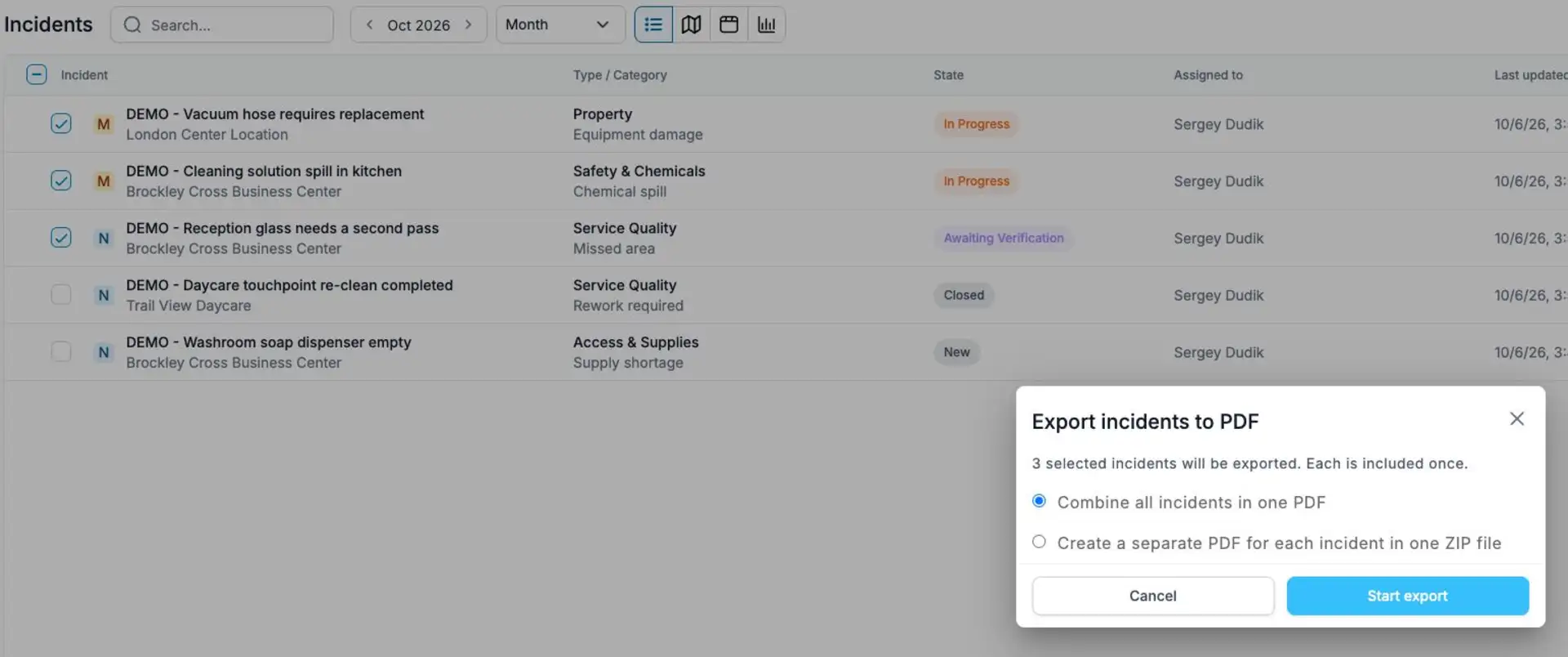Viewport: 1568px width, 657px height.
Task: Open DEMO - Reception glass needs a second pass
Action: tap(282, 229)
